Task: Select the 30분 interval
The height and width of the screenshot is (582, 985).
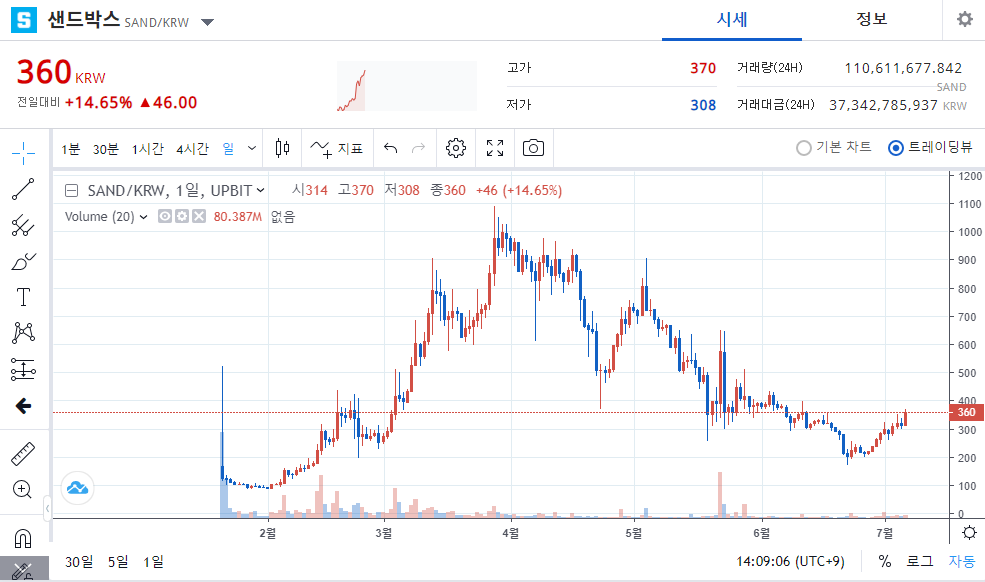Action: coord(106,149)
